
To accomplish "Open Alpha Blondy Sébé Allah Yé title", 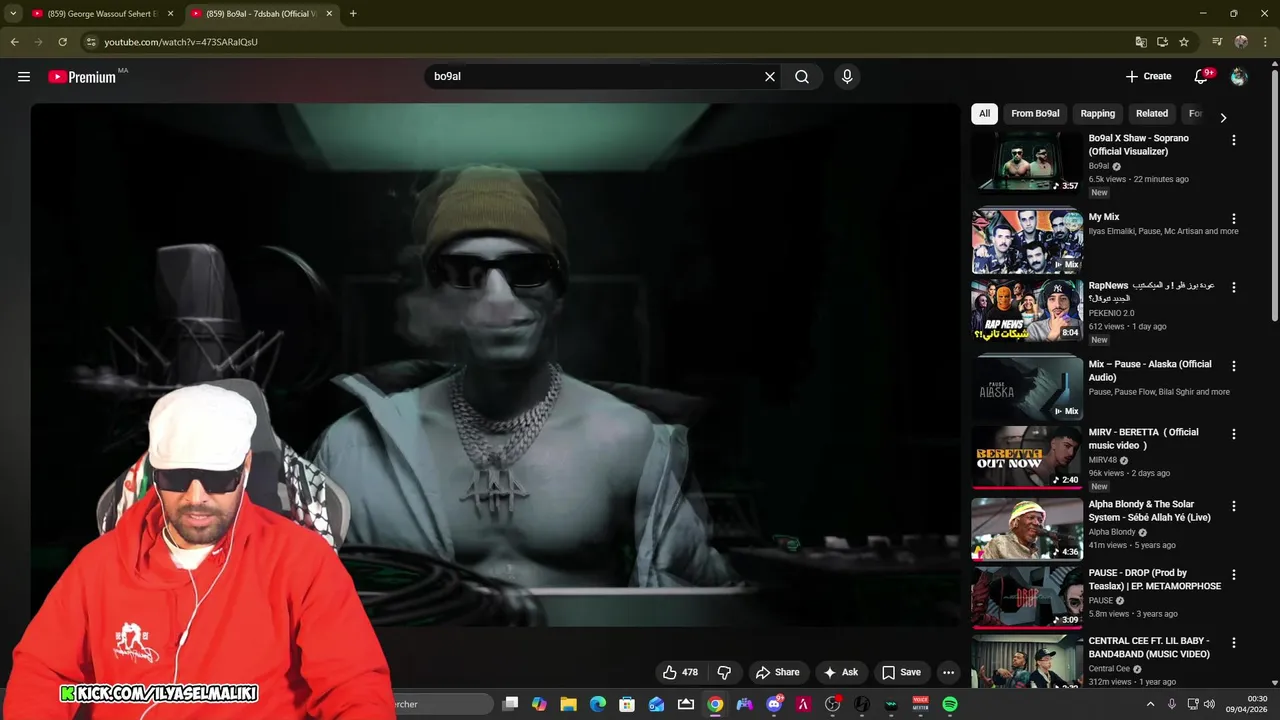I will coord(1149,511).
